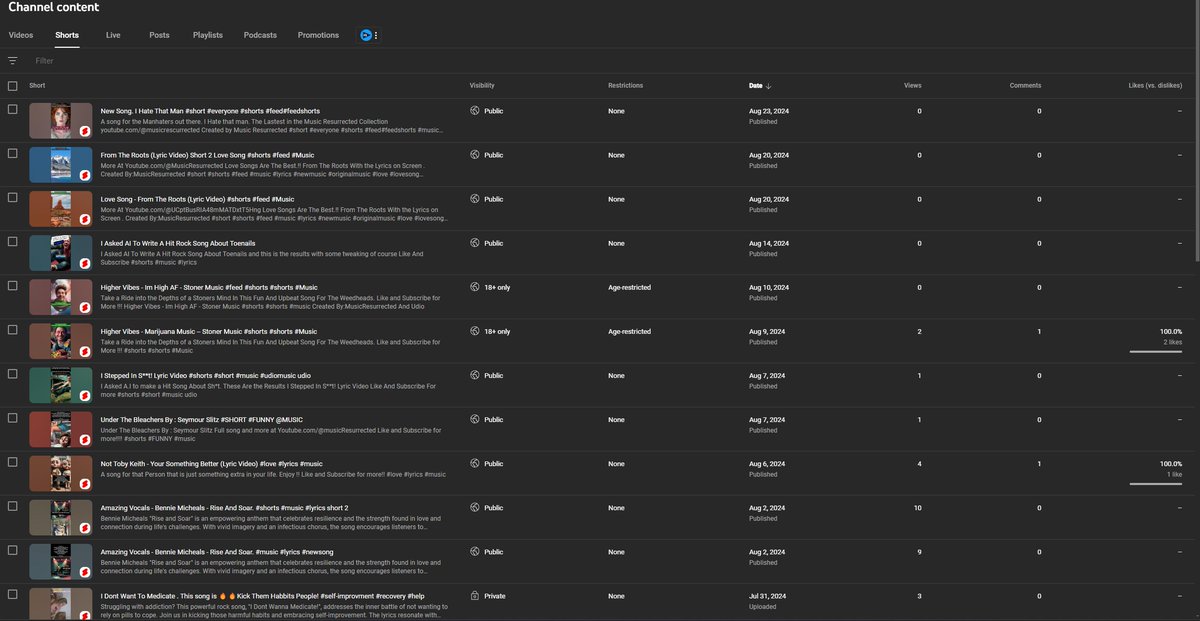
Task: Click likes ratio bar on Marijuana Music row
Action: pos(1156,351)
